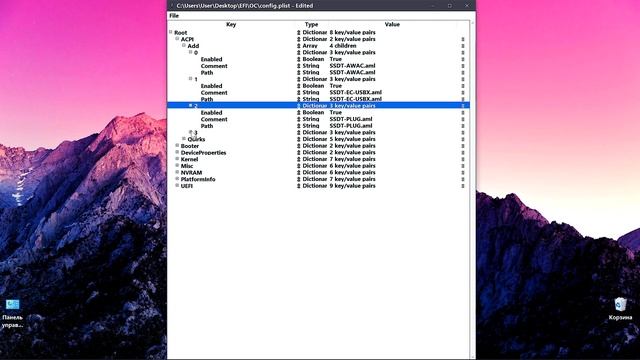Open type arrow on the Quirks row
The width and height of the screenshot is (640, 360).
pyautogui.click(x=299, y=139)
